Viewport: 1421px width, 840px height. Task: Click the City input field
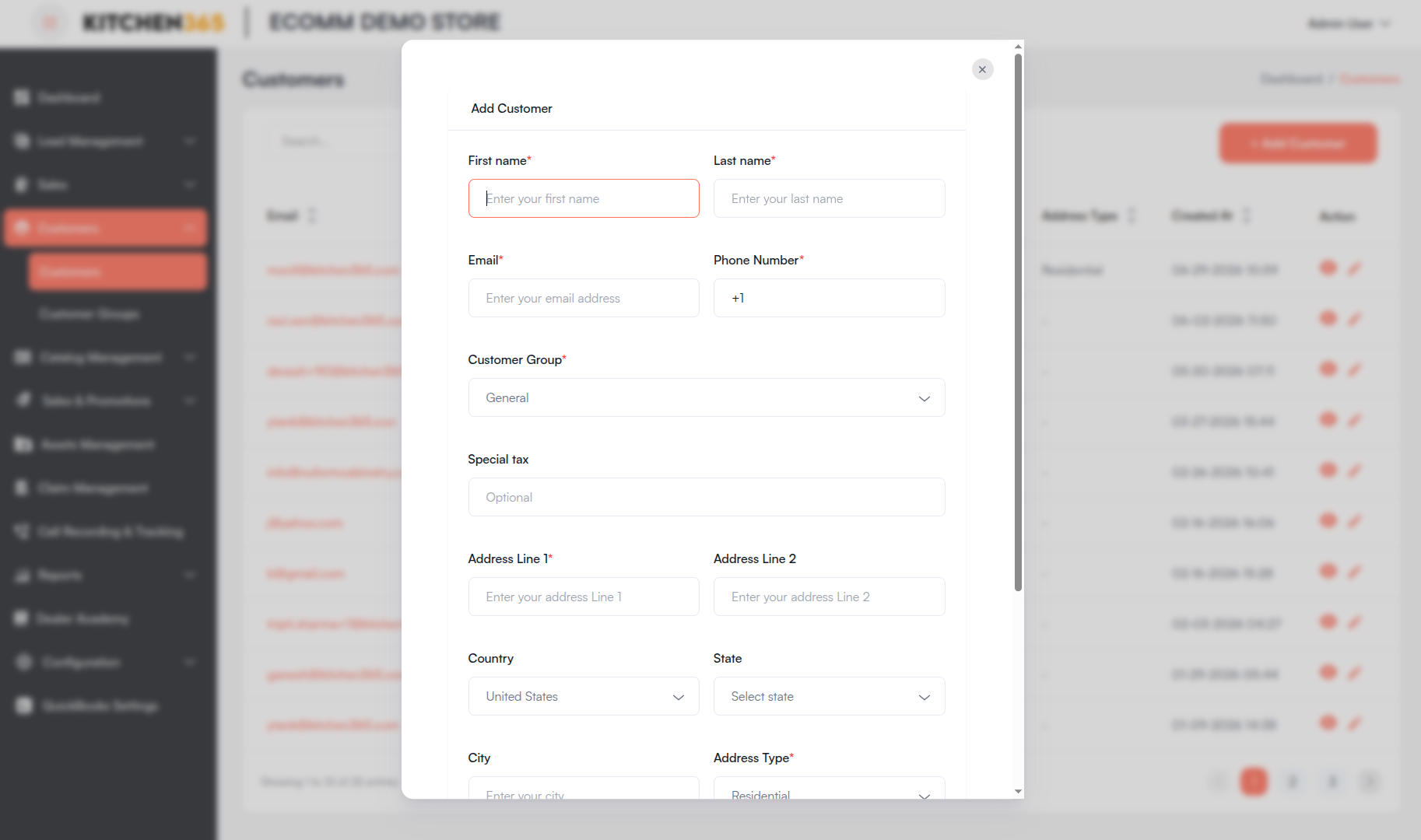coord(584,788)
